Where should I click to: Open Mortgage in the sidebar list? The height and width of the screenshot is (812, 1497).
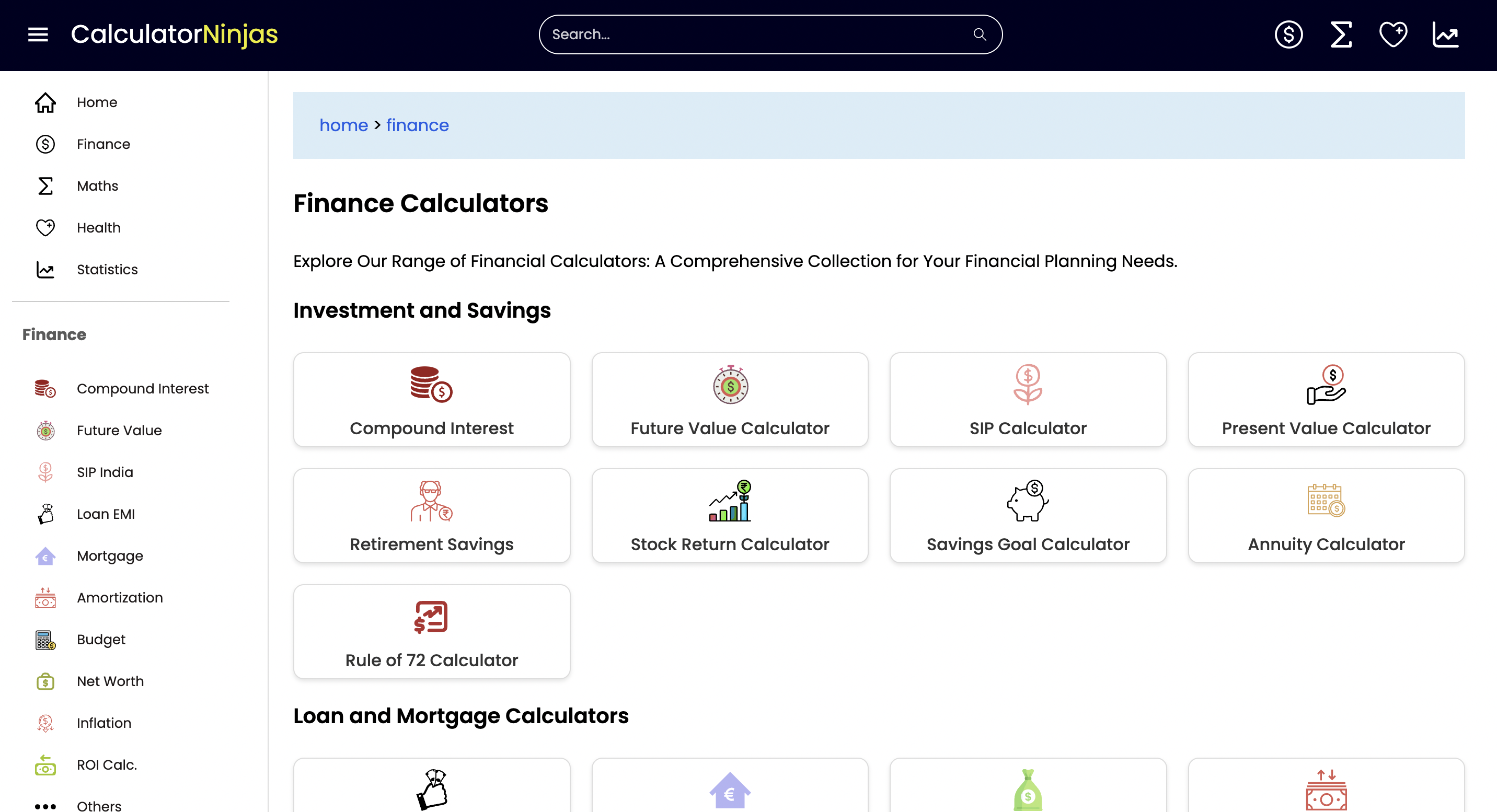pyautogui.click(x=110, y=556)
